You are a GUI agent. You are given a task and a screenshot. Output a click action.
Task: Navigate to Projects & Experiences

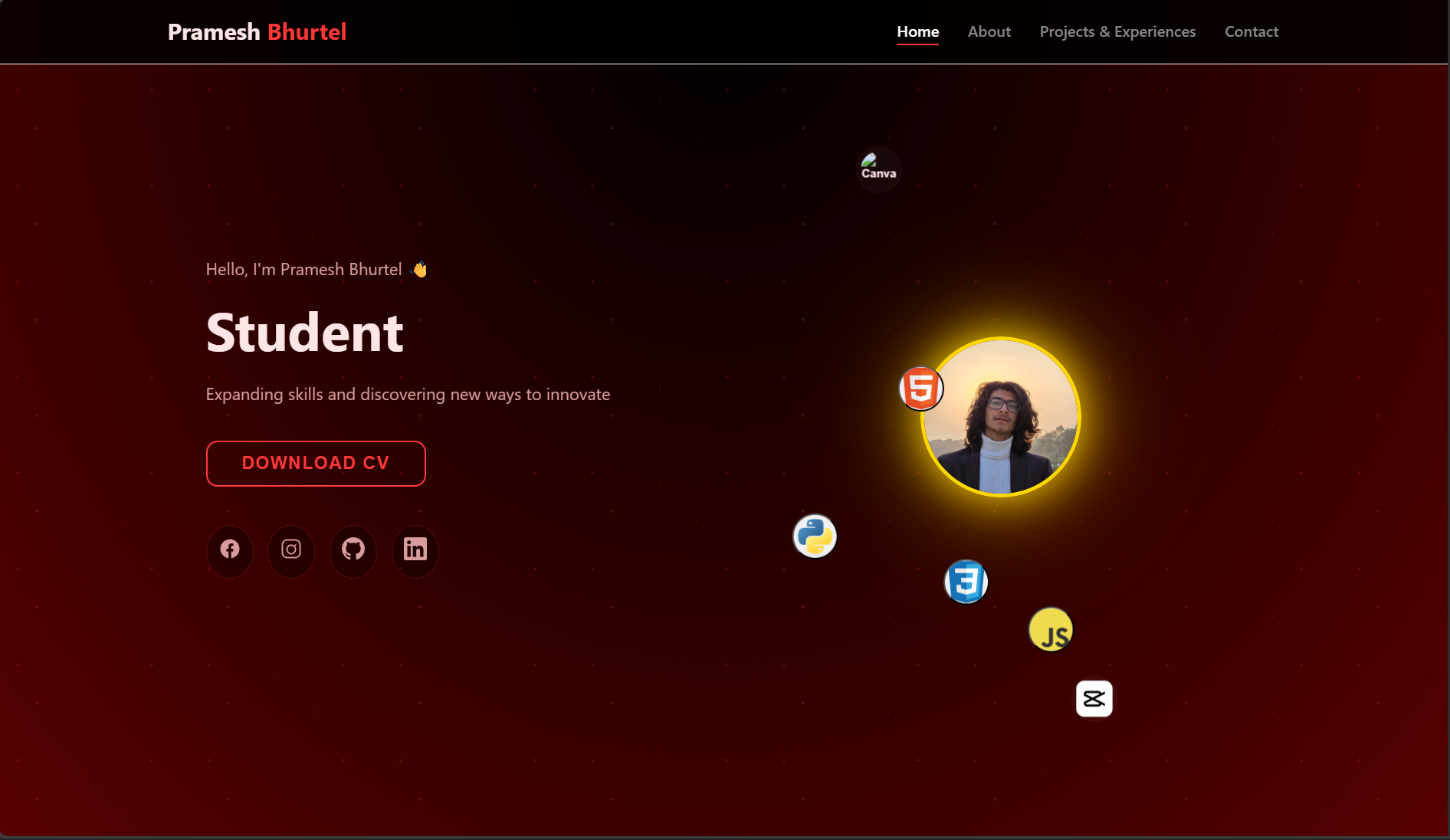[1117, 31]
